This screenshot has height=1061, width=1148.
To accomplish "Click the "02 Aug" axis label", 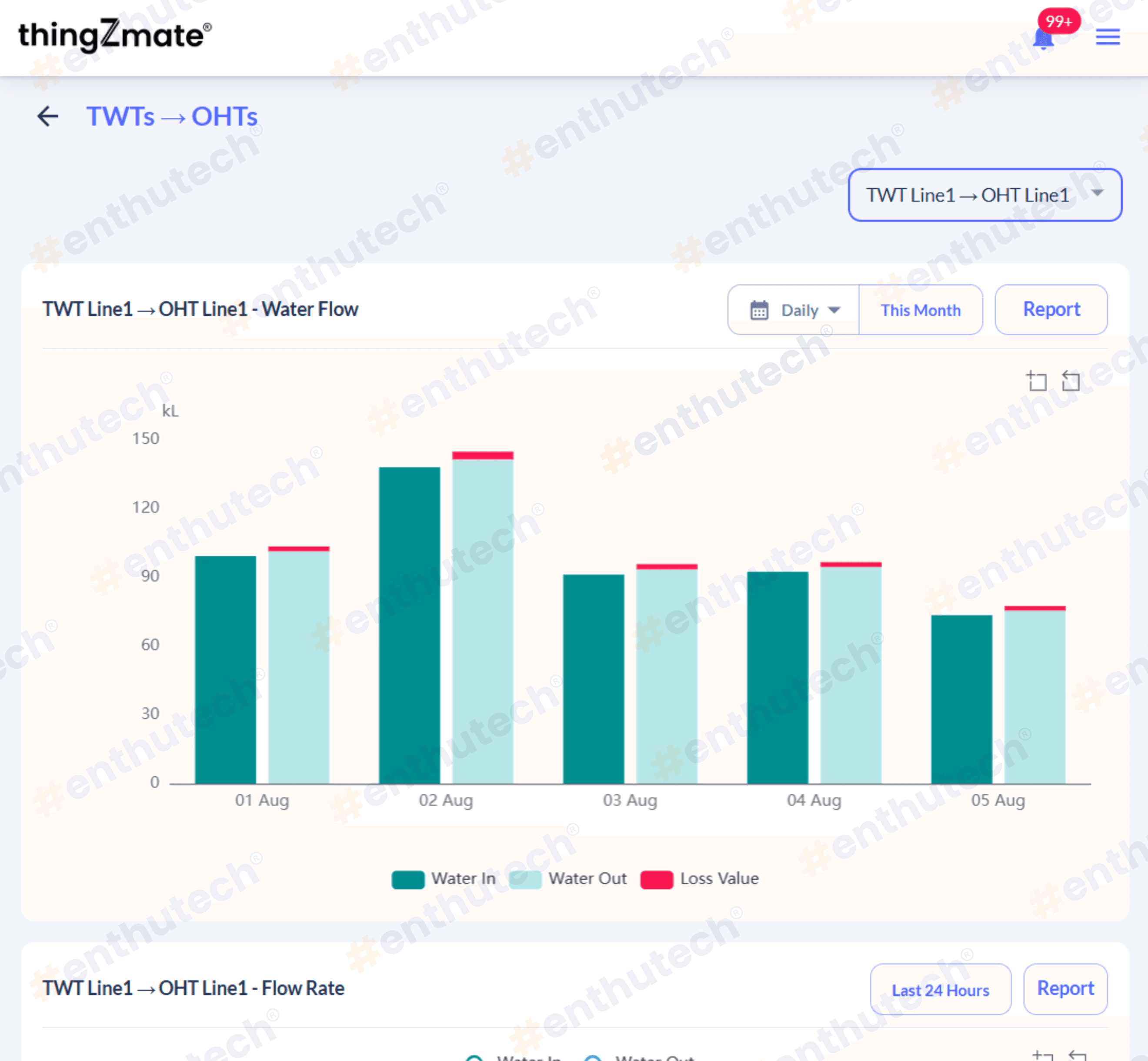I will (x=446, y=800).
